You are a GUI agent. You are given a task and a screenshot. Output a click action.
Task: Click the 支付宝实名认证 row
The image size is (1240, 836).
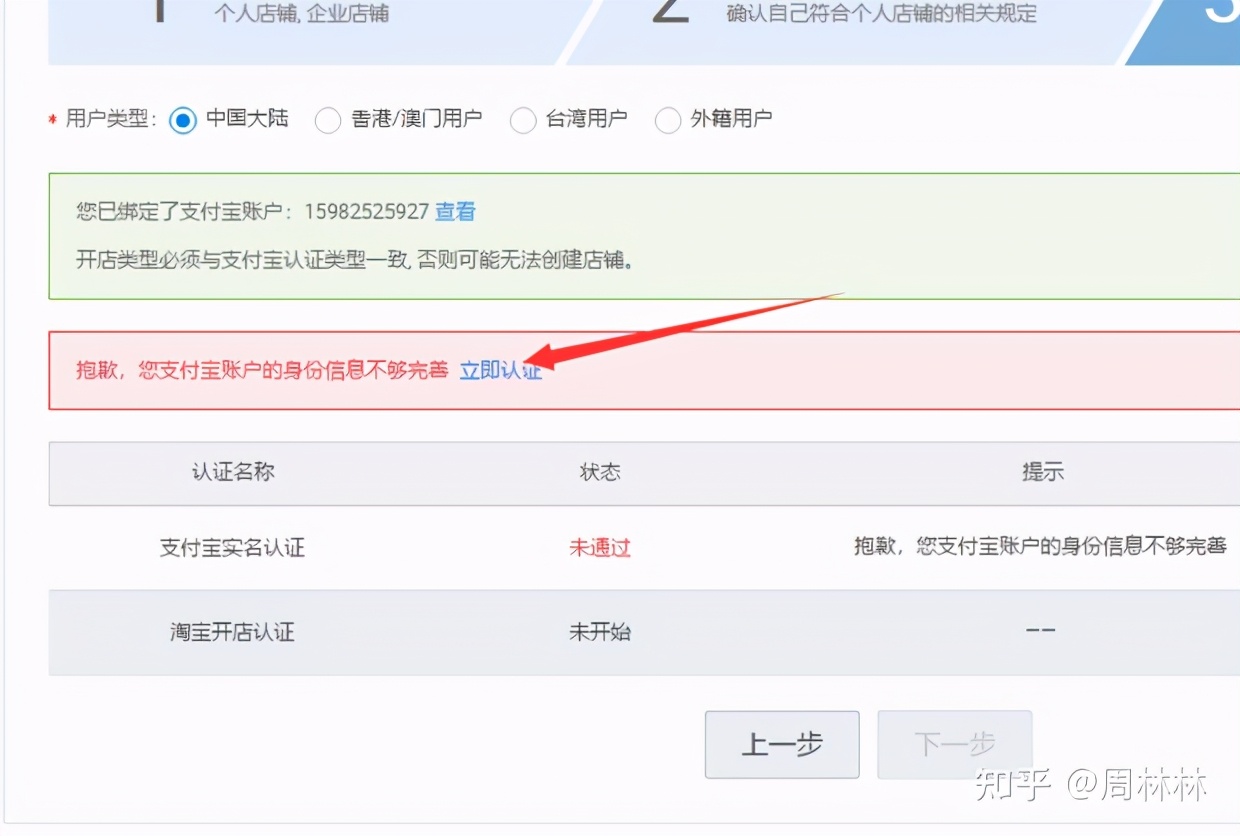click(232, 548)
